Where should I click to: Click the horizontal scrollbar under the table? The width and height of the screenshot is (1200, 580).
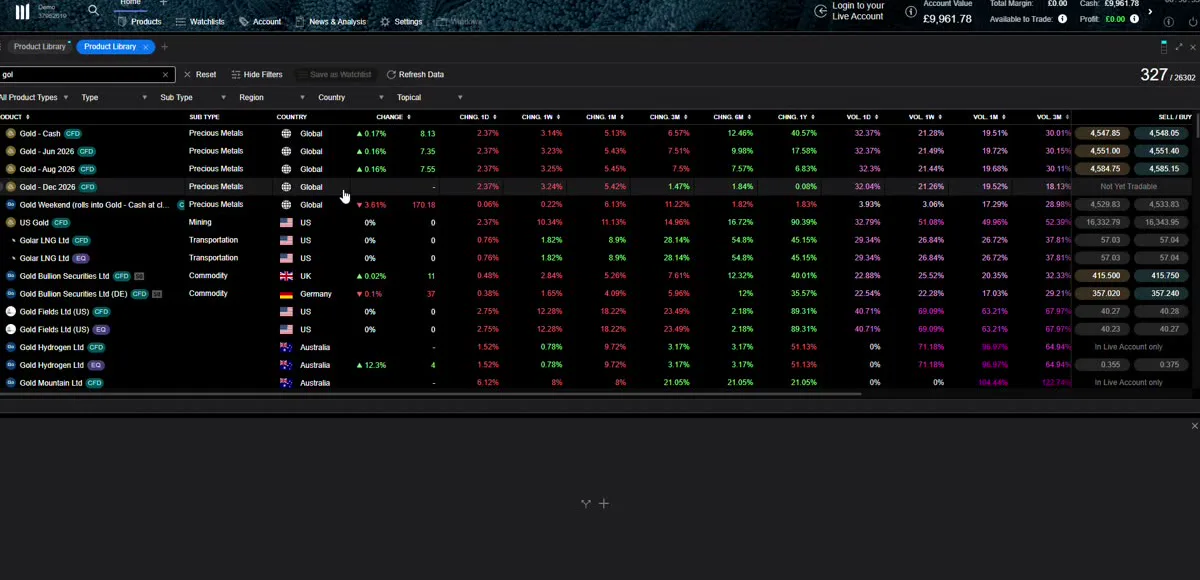[430, 394]
